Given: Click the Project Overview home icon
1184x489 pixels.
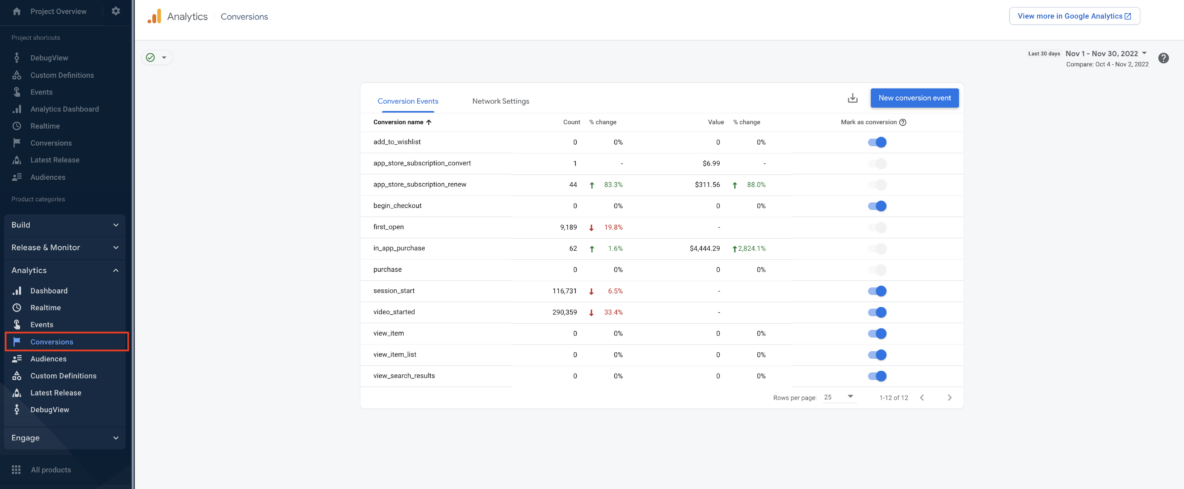Looking at the screenshot, I should tap(17, 11).
